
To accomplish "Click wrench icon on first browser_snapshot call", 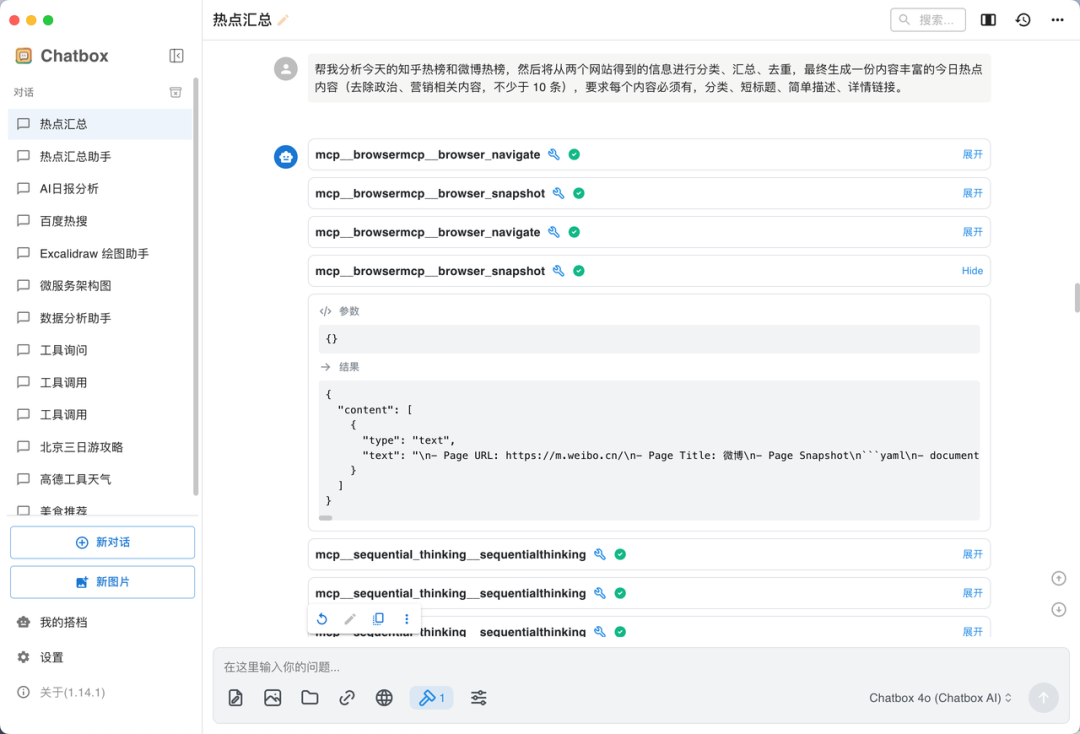I will [559, 193].
